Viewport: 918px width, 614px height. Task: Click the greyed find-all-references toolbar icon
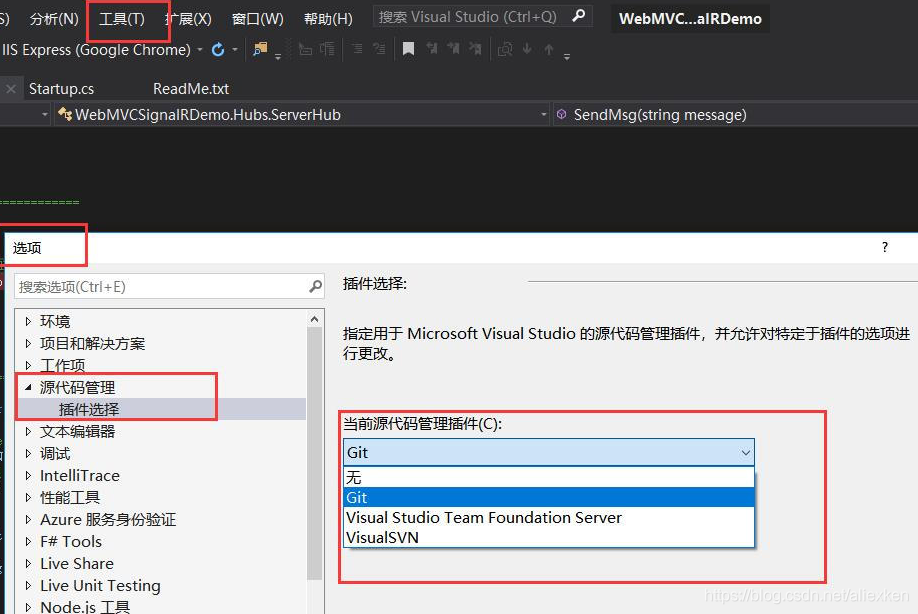(505, 49)
